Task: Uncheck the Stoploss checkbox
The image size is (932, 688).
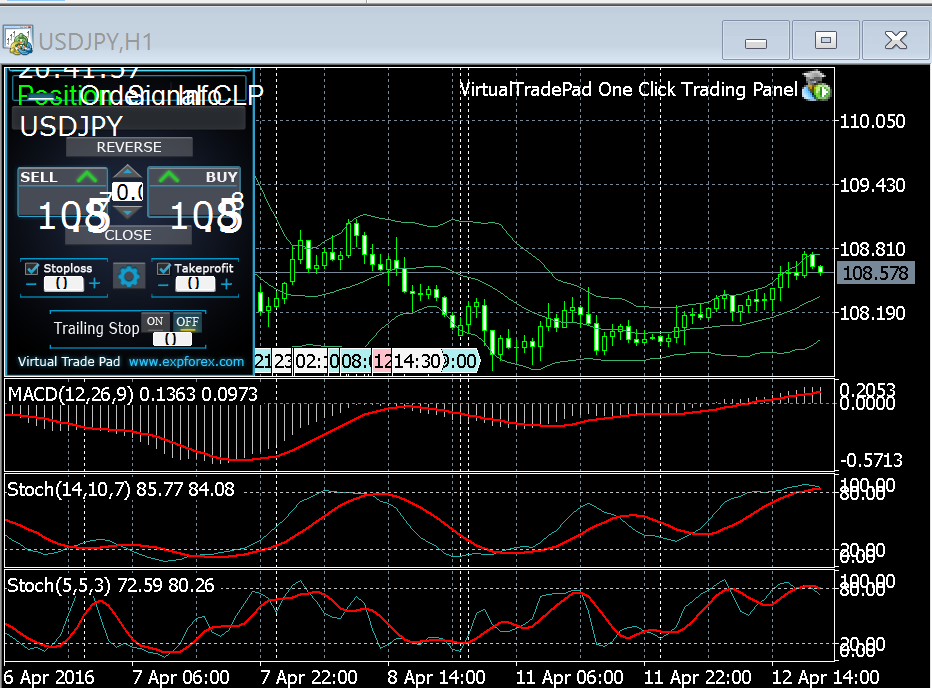Action: tap(32, 268)
